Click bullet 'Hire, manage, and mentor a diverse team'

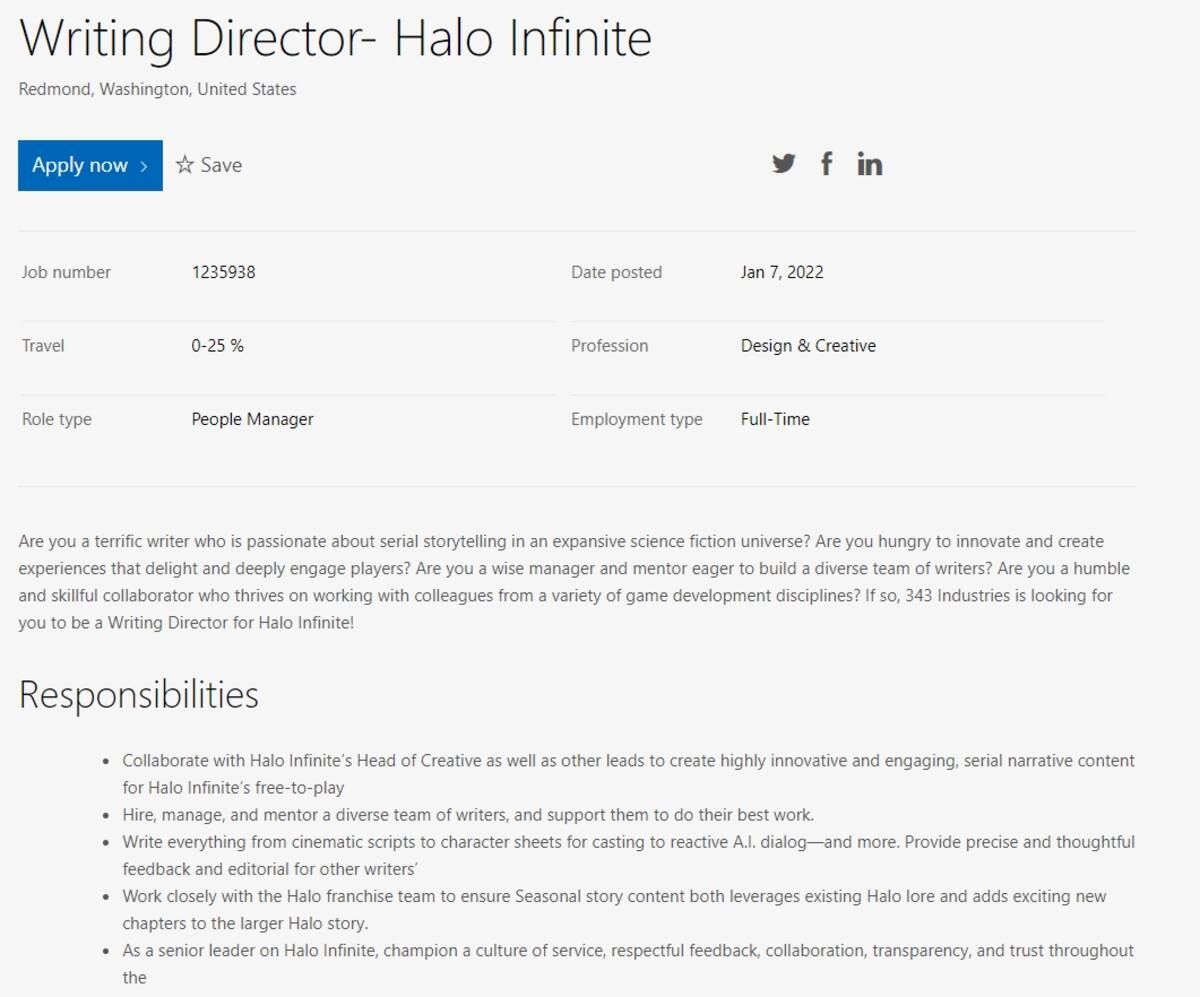point(468,815)
